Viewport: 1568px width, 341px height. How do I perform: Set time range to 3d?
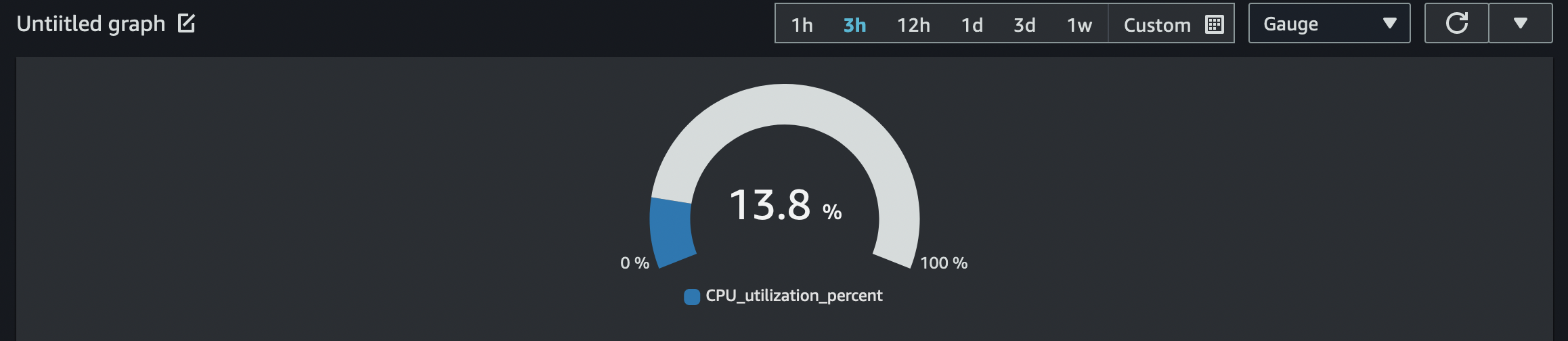(x=1024, y=25)
